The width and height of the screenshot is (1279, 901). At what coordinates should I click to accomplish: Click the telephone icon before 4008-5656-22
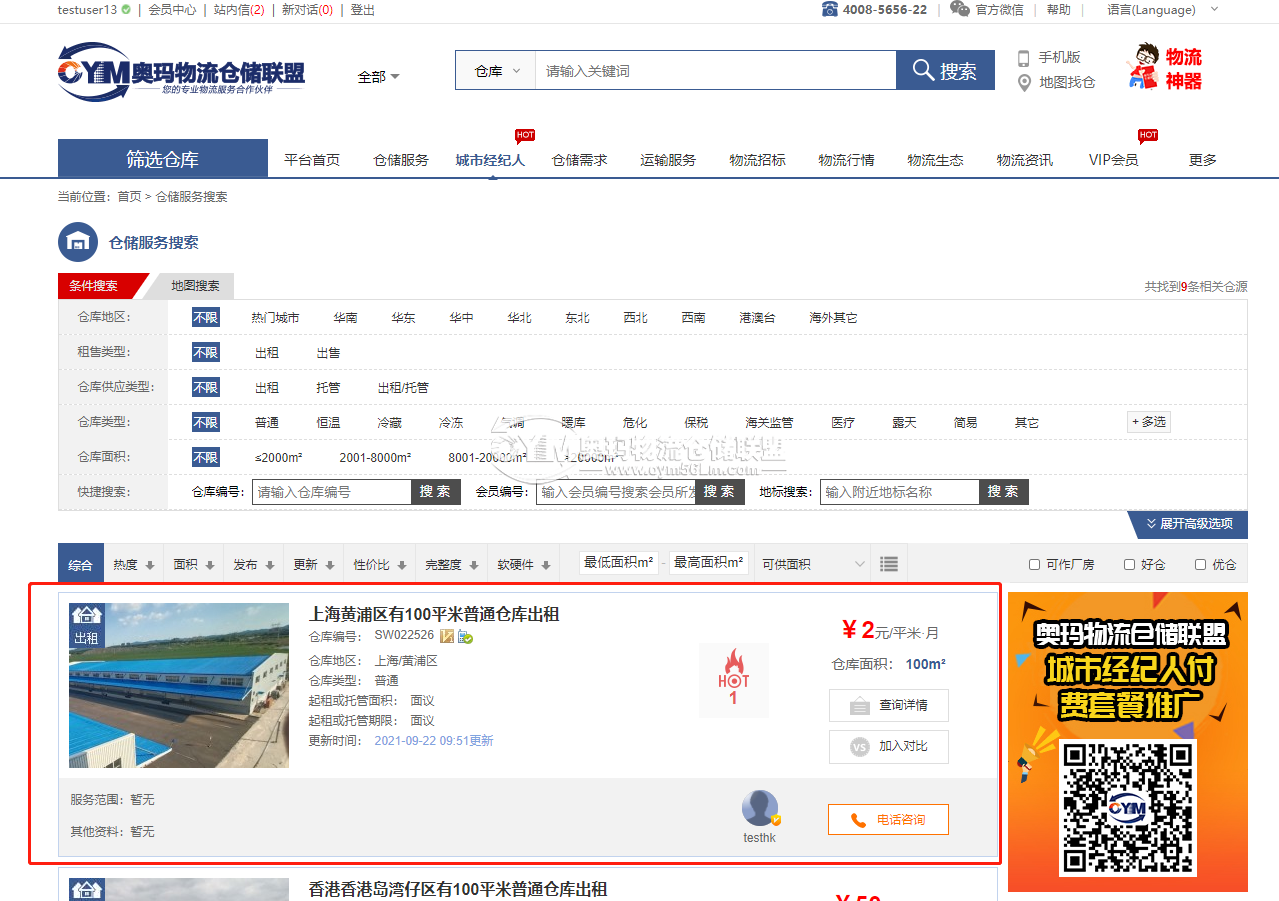(x=830, y=9)
